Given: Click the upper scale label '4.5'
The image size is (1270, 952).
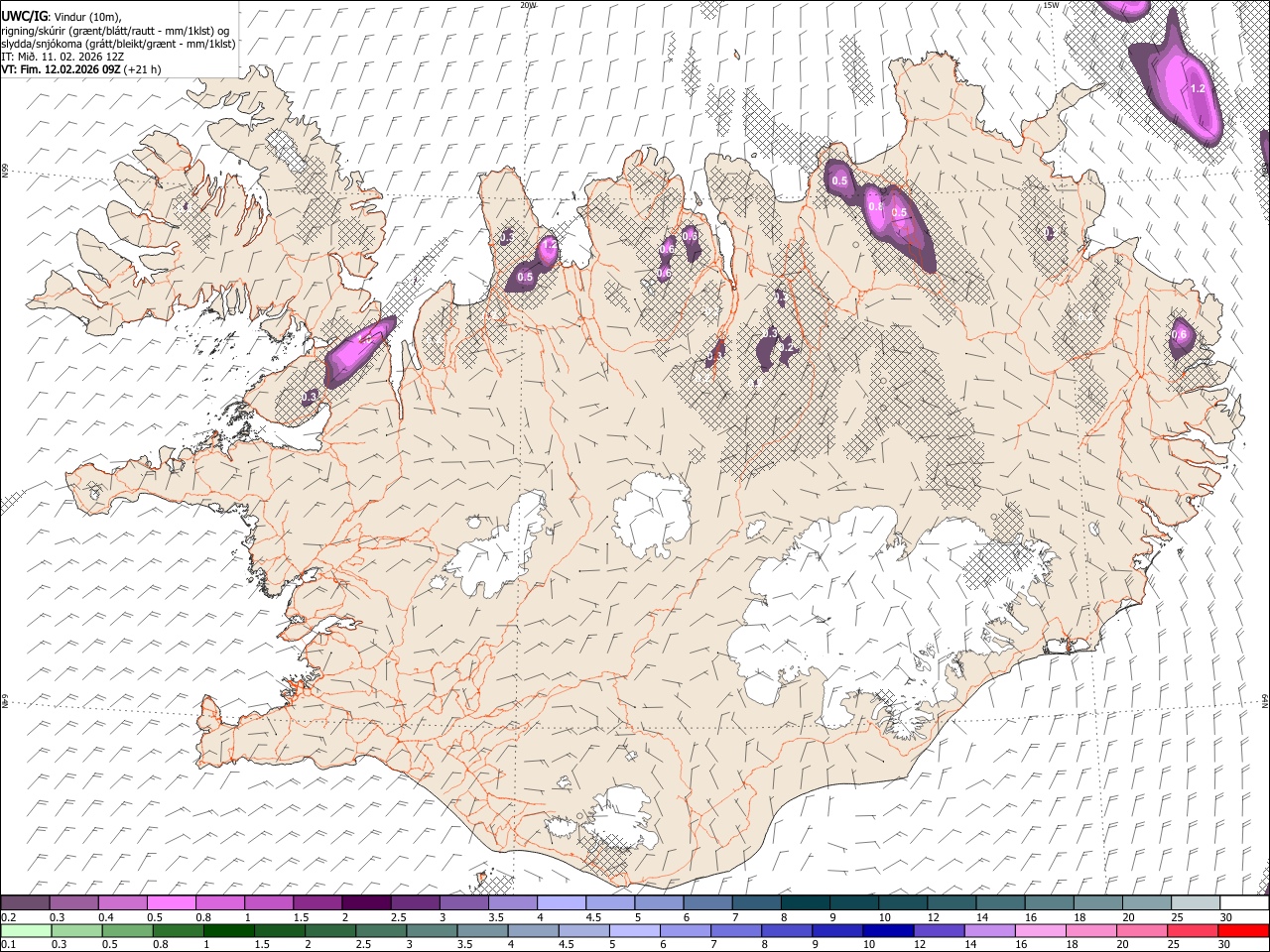Looking at the screenshot, I should (x=593, y=917).
